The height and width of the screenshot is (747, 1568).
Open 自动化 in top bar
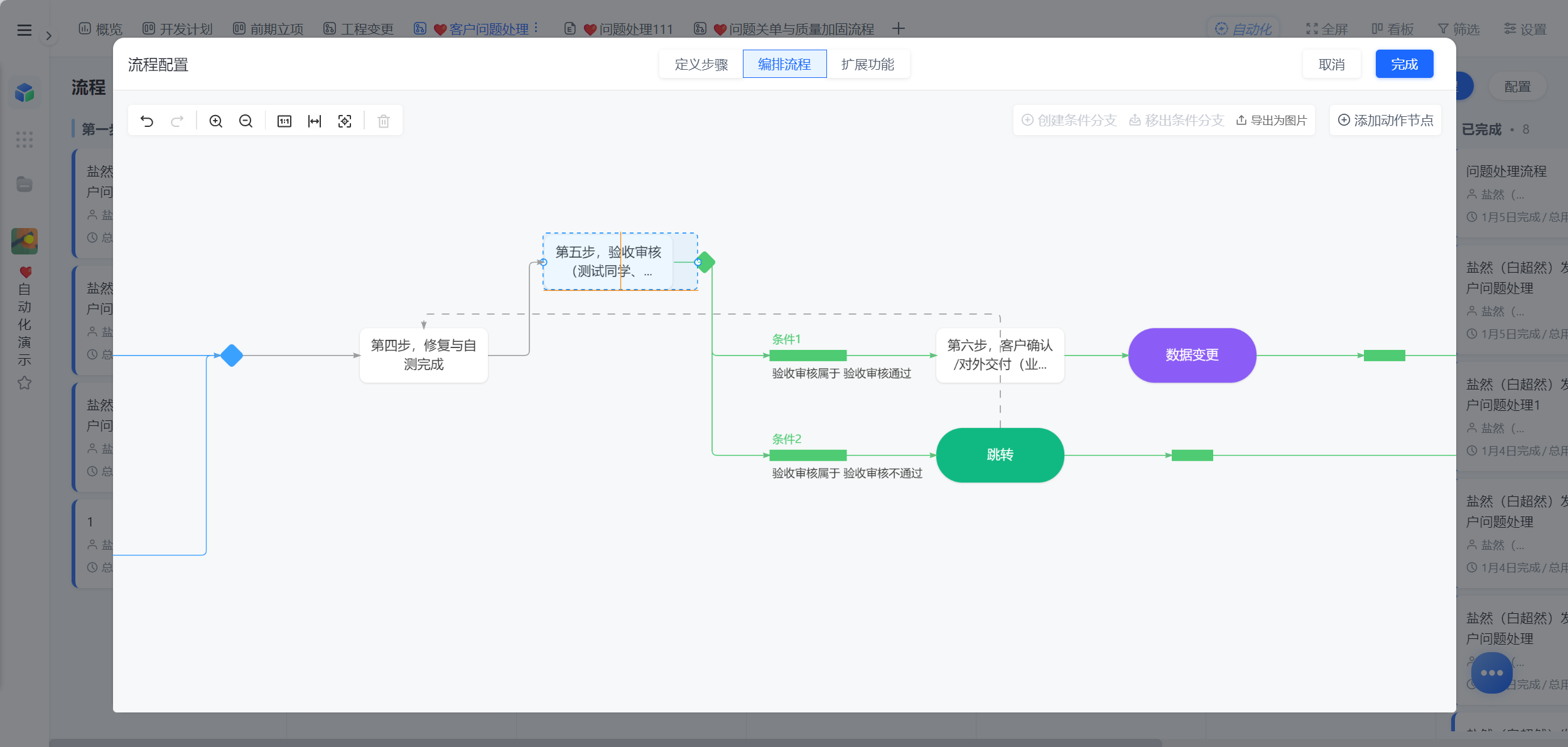click(x=1243, y=29)
